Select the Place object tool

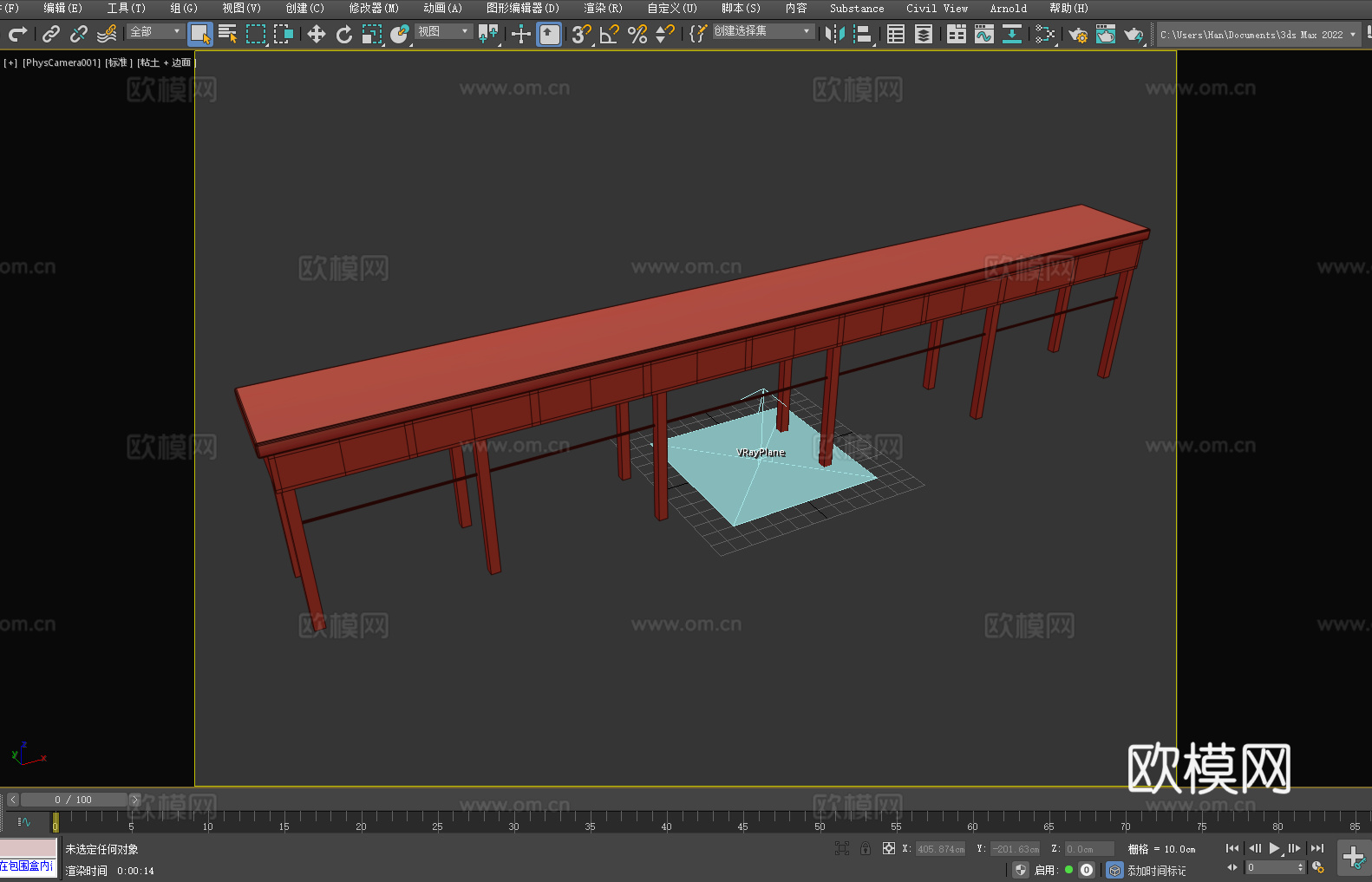click(400, 34)
